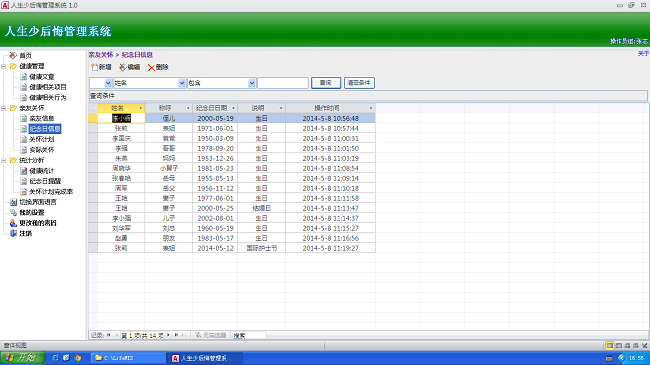This screenshot has height=365, width=650.
Task: Open the 姓名 column filter arrow
Action: pos(141,108)
